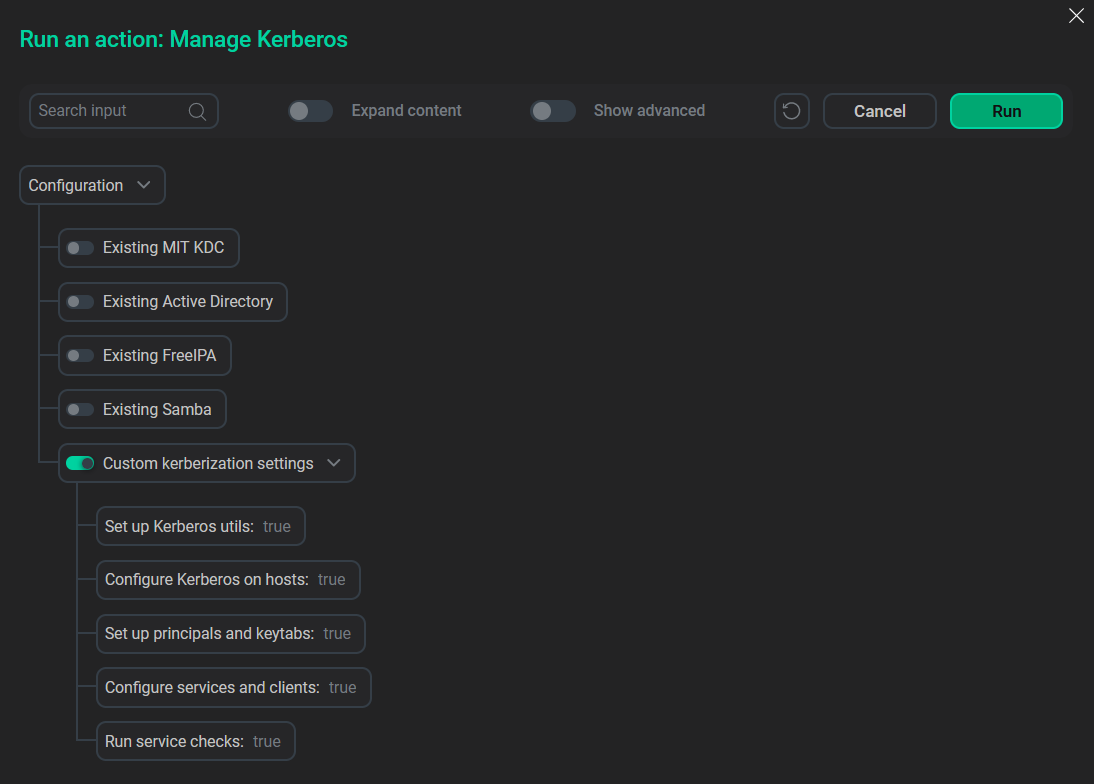Select the Set up Kerberos utils setting
Image resolution: width=1094 pixels, height=784 pixels.
click(200, 526)
